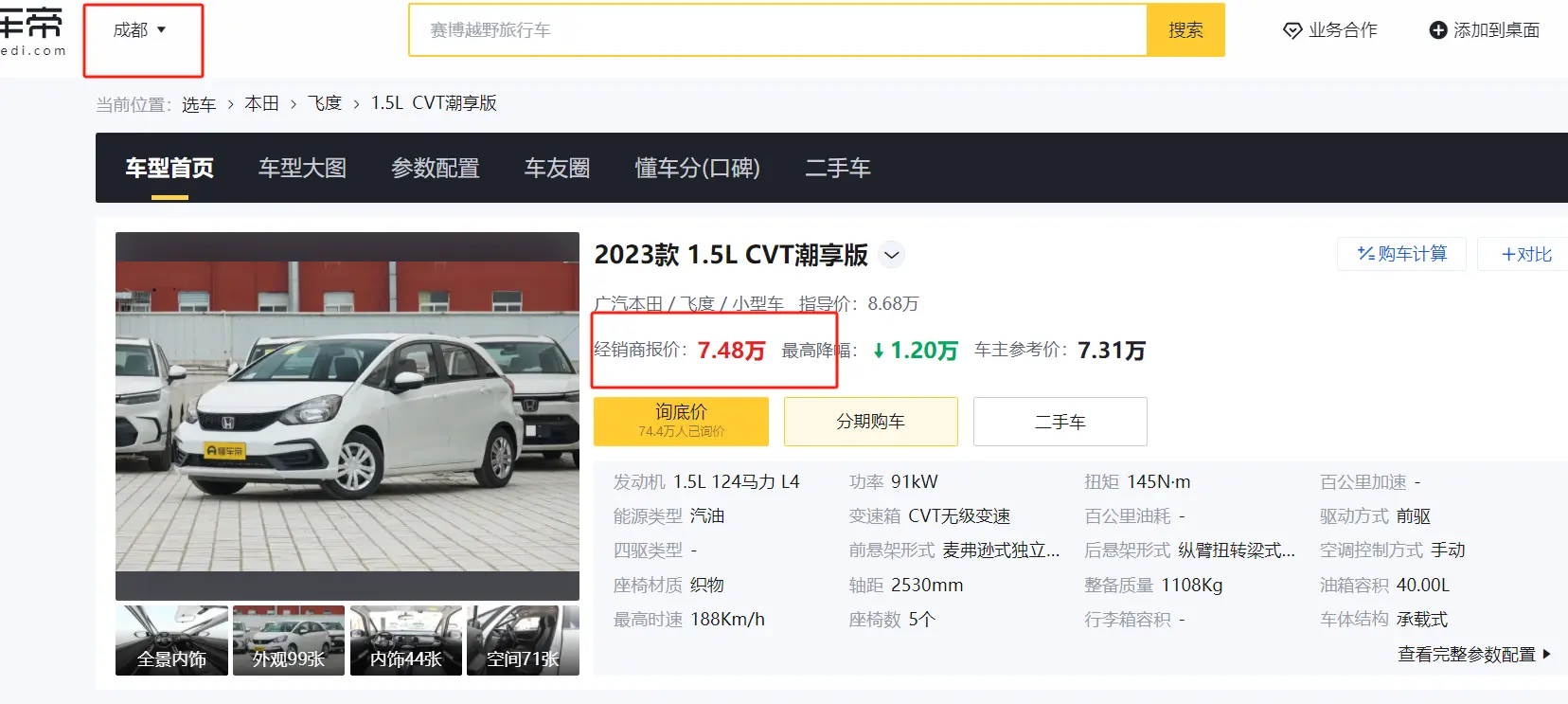
Task: Click the power value 91kW
Action: [x=914, y=482]
